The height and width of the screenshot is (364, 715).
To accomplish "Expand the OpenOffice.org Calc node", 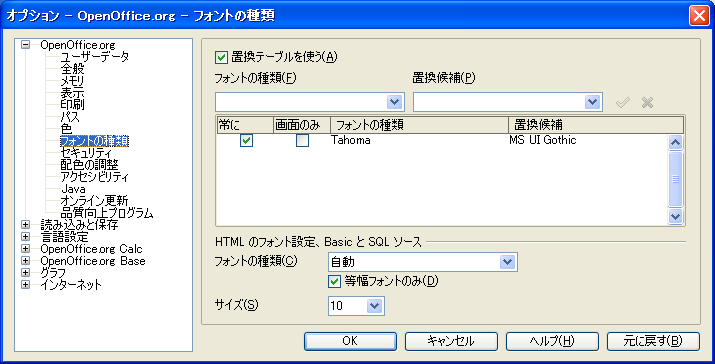I will (26, 249).
